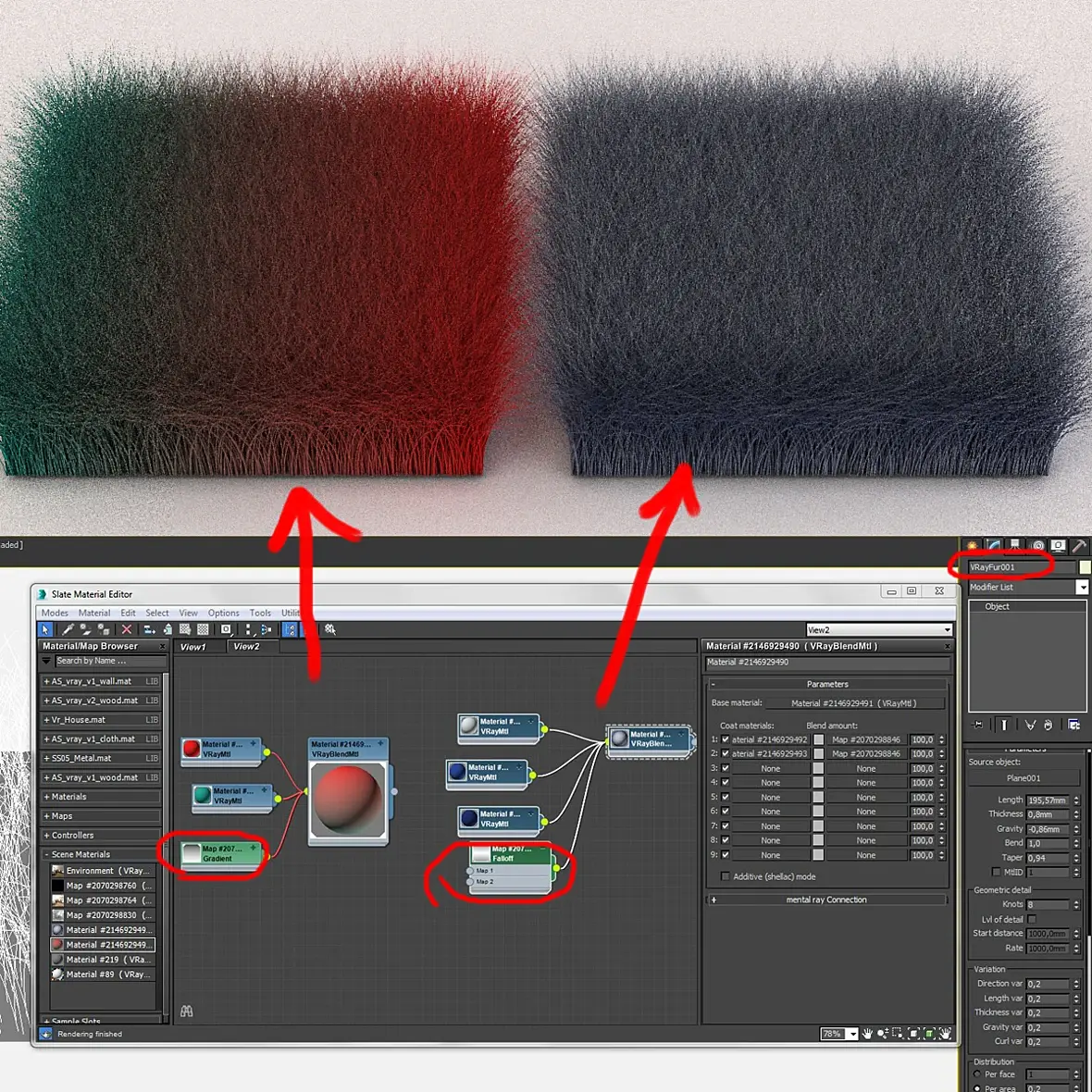Toggle coat material 2 checkbox
The image size is (1092, 1092).
(726, 753)
